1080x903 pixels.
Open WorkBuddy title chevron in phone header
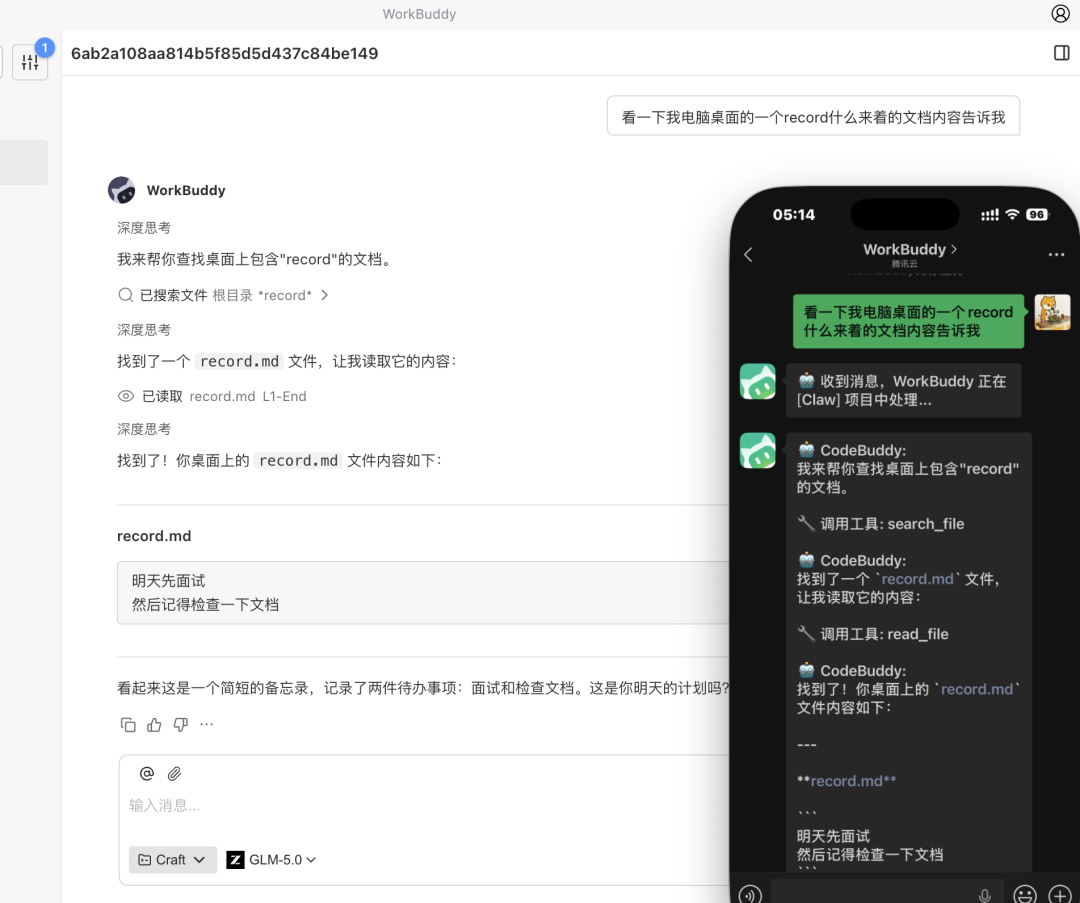pos(954,249)
